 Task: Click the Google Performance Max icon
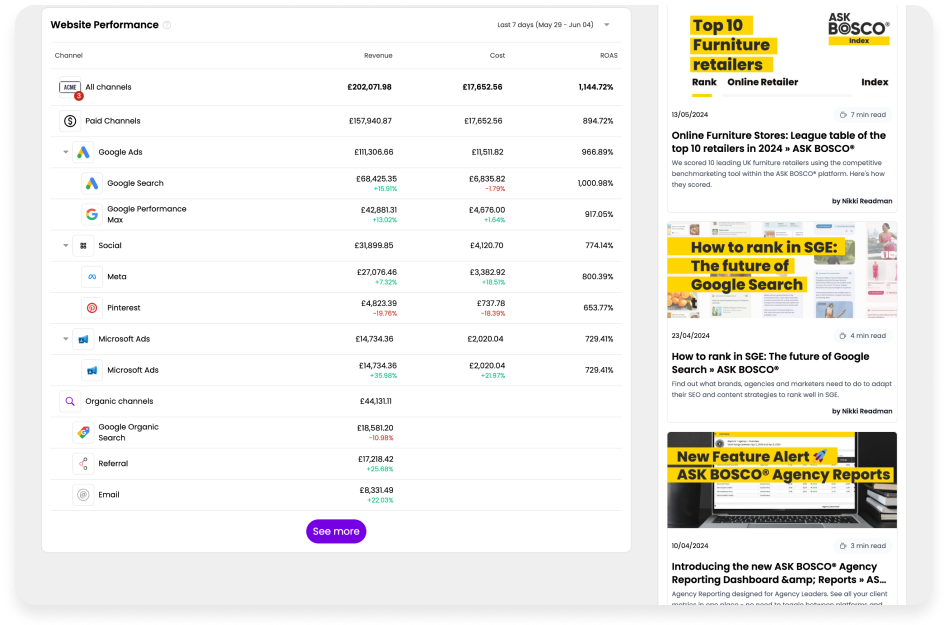point(92,215)
